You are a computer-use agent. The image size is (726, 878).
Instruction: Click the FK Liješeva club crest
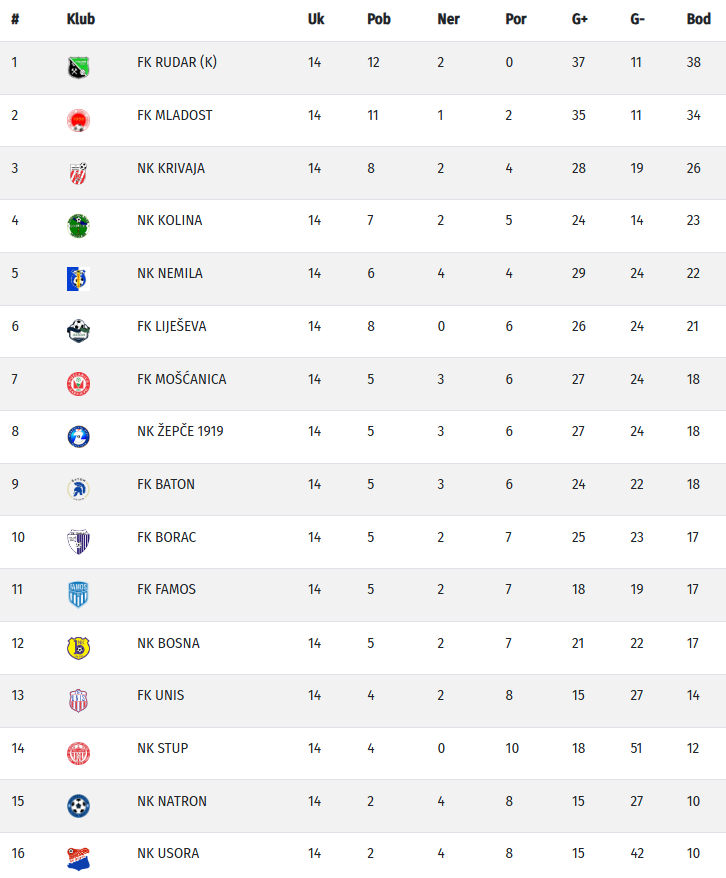(78, 331)
